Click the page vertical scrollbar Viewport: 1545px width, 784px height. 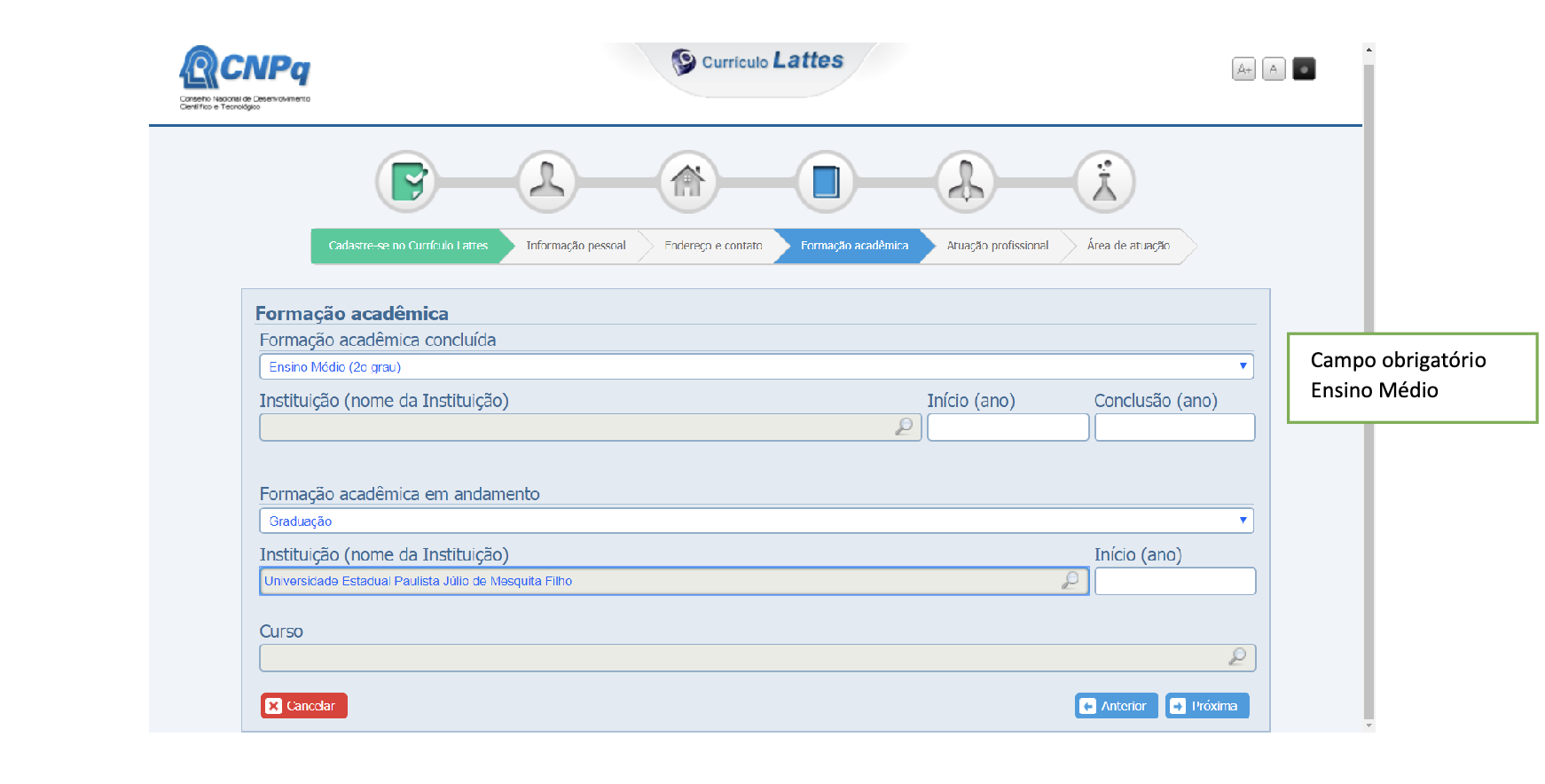coord(1369,390)
